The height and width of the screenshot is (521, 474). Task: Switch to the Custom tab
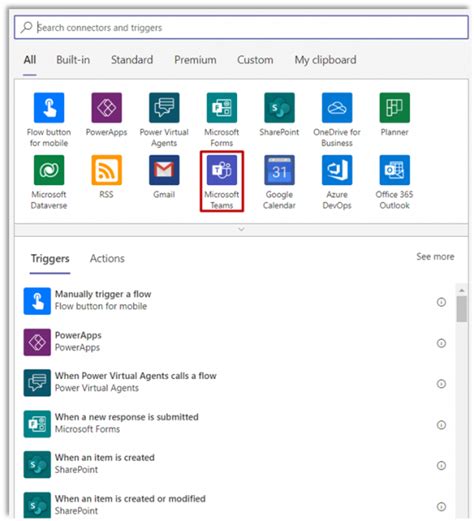pyautogui.click(x=255, y=60)
